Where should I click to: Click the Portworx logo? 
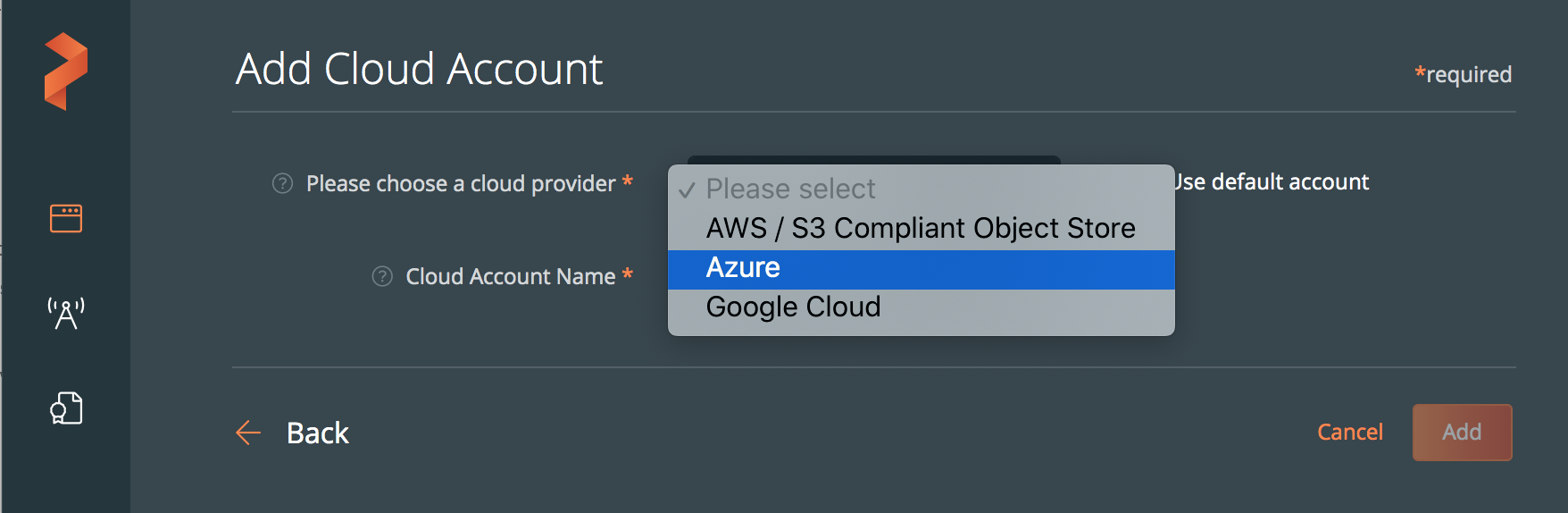[66, 71]
